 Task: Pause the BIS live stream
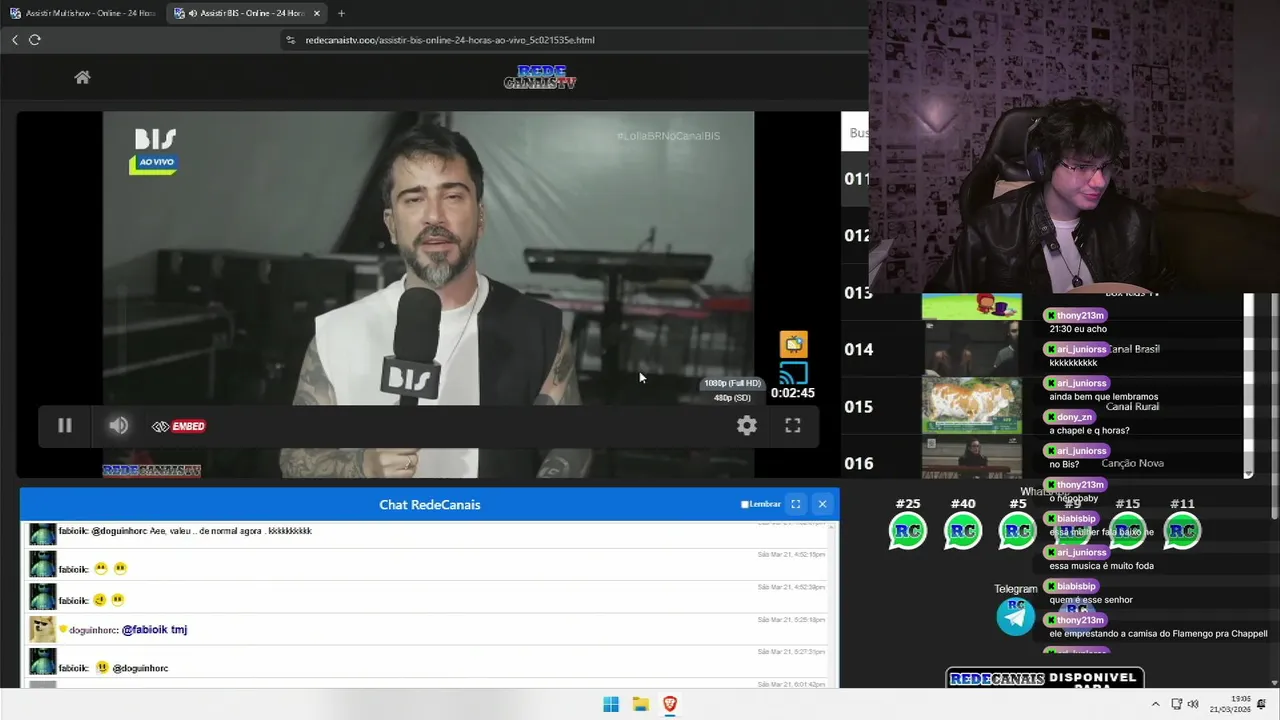[64, 426]
